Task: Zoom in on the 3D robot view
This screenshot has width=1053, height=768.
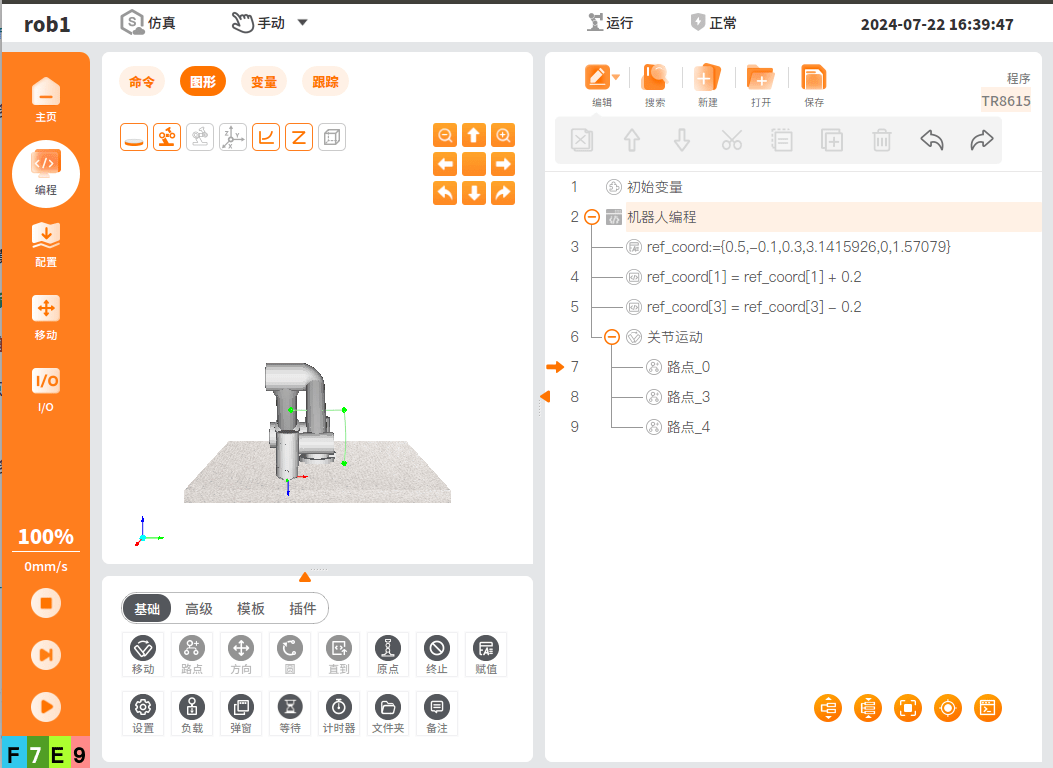Action: (503, 135)
